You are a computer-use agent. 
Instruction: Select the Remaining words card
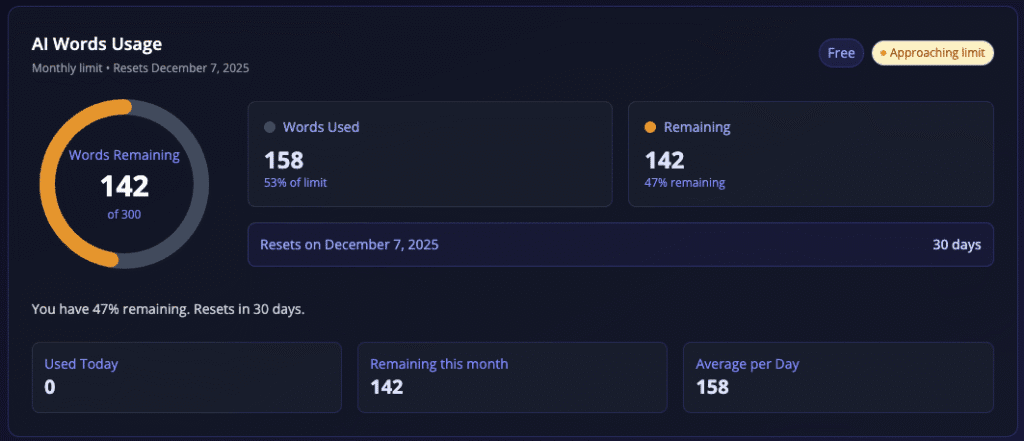pos(810,154)
